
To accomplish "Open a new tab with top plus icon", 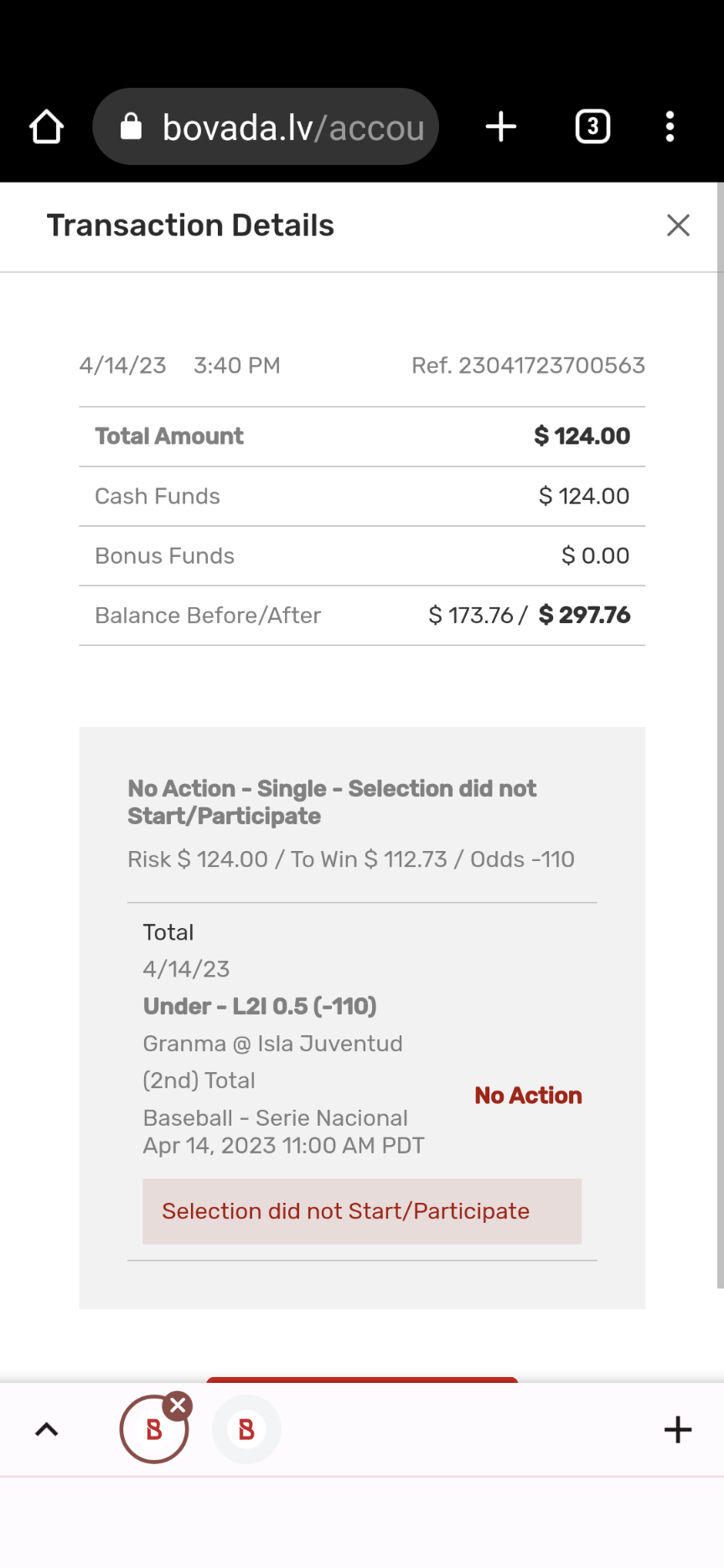I will (501, 127).
